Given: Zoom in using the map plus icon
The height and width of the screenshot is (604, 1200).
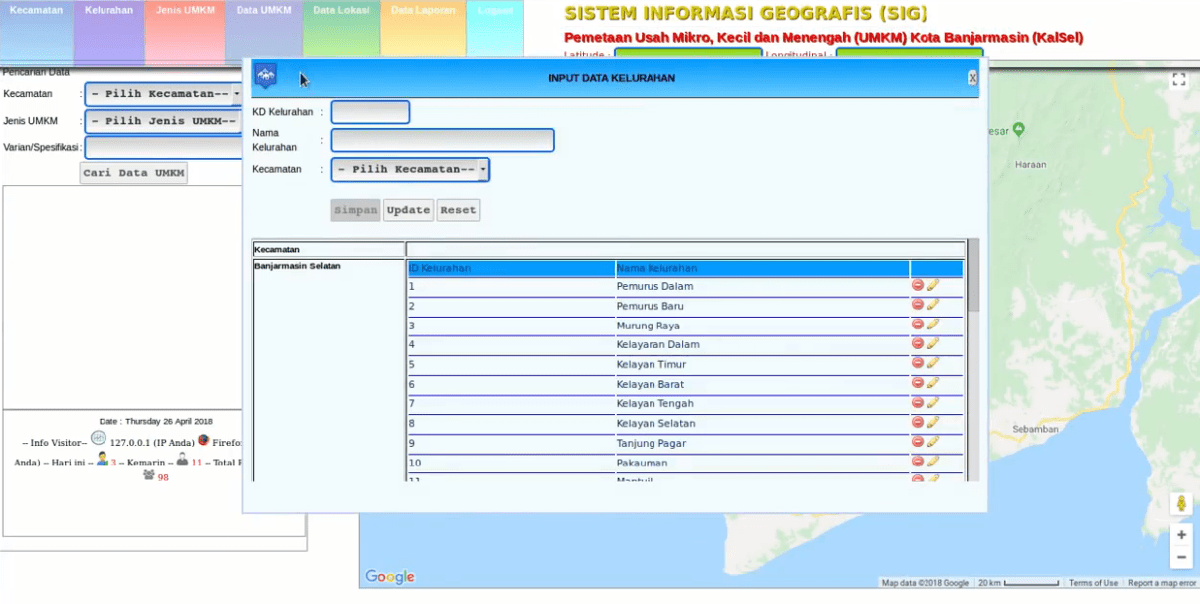Looking at the screenshot, I should (x=1180, y=534).
